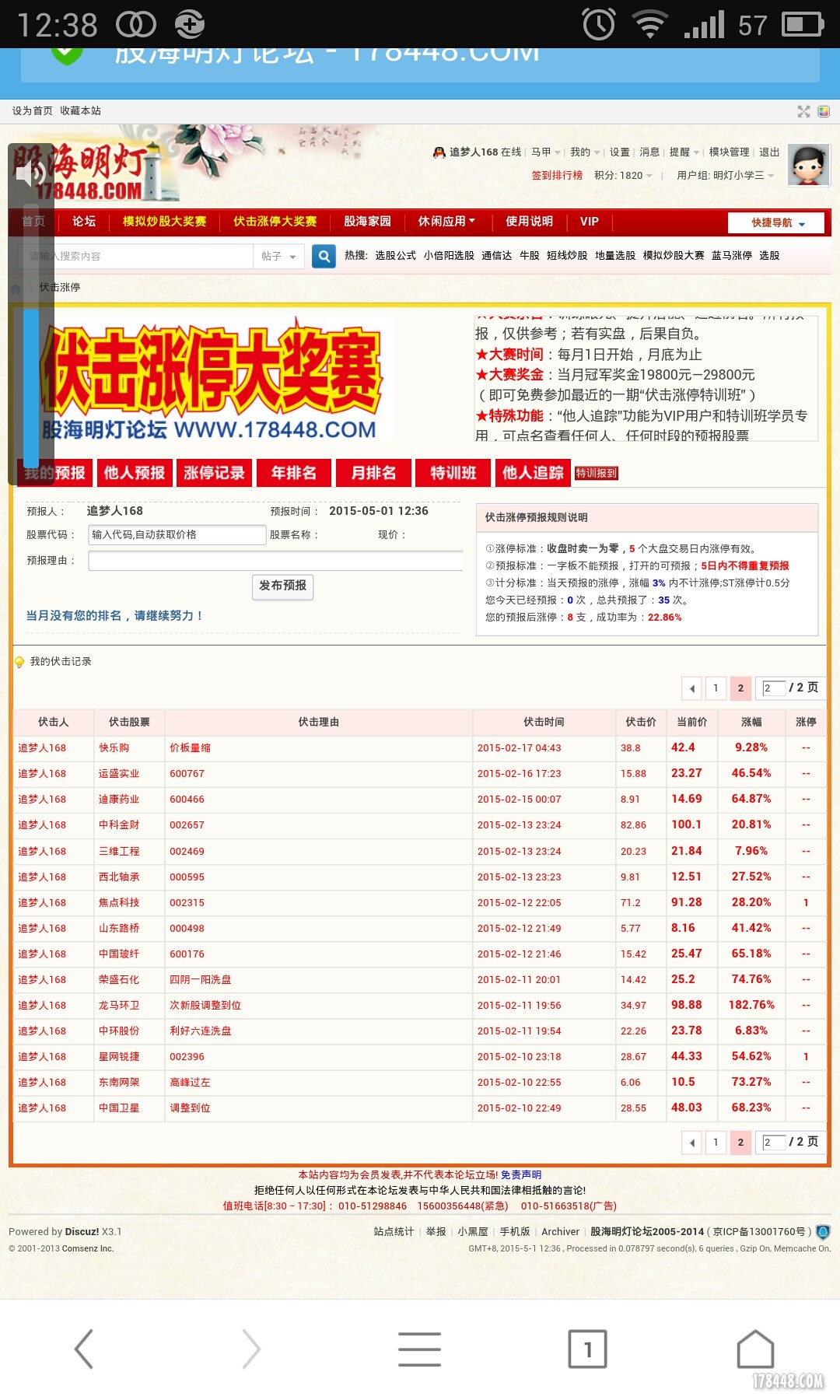The height and width of the screenshot is (1400, 840).
Task: Click the colorful style switch icon
Action: pyautogui.click(x=824, y=111)
